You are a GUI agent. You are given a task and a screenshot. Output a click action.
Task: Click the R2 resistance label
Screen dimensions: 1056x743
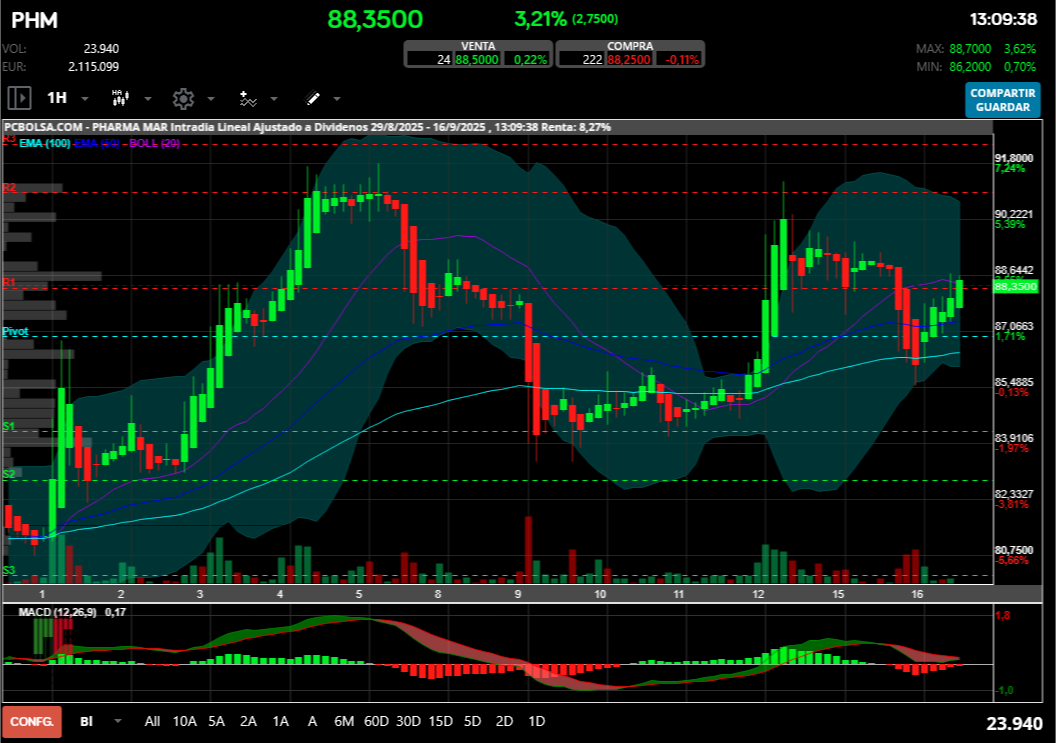pyautogui.click(x=9, y=187)
